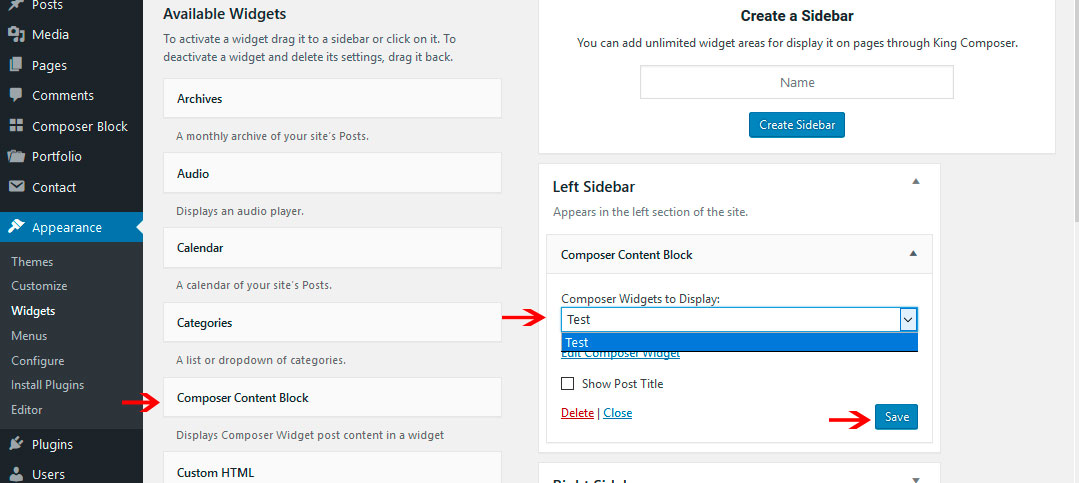1079x483 pixels.
Task: Click the Appearance paintbrush icon
Action: (16, 227)
